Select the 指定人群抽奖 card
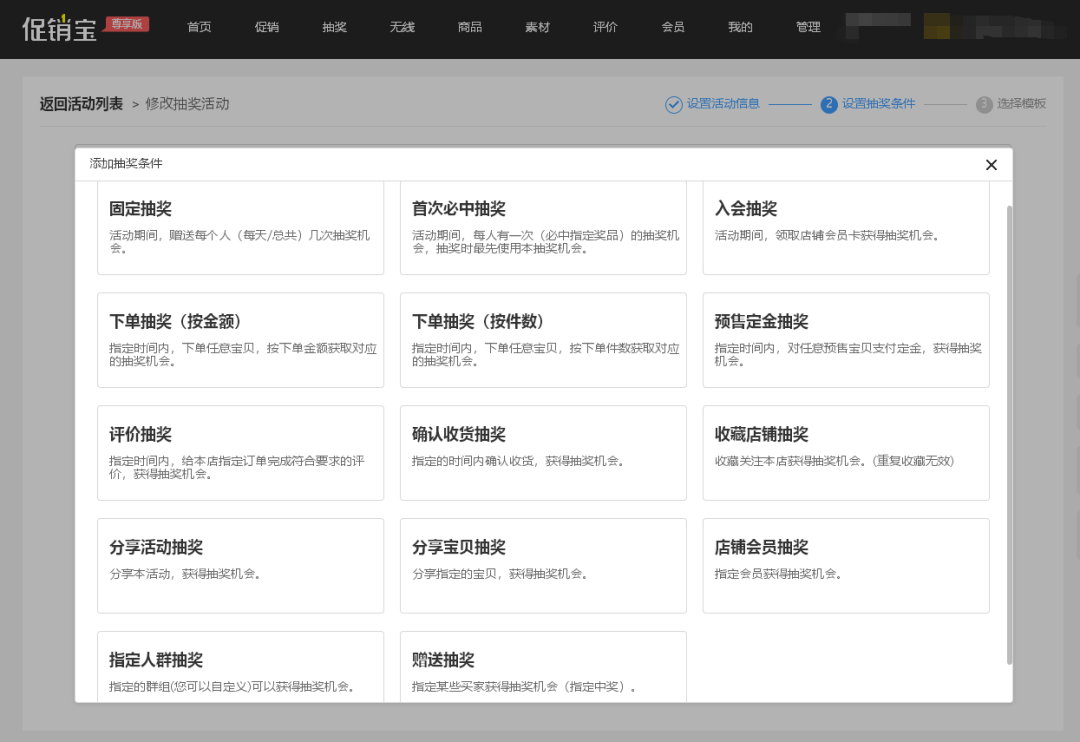The width and height of the screenshot is (1080, 742). (240, 666)
